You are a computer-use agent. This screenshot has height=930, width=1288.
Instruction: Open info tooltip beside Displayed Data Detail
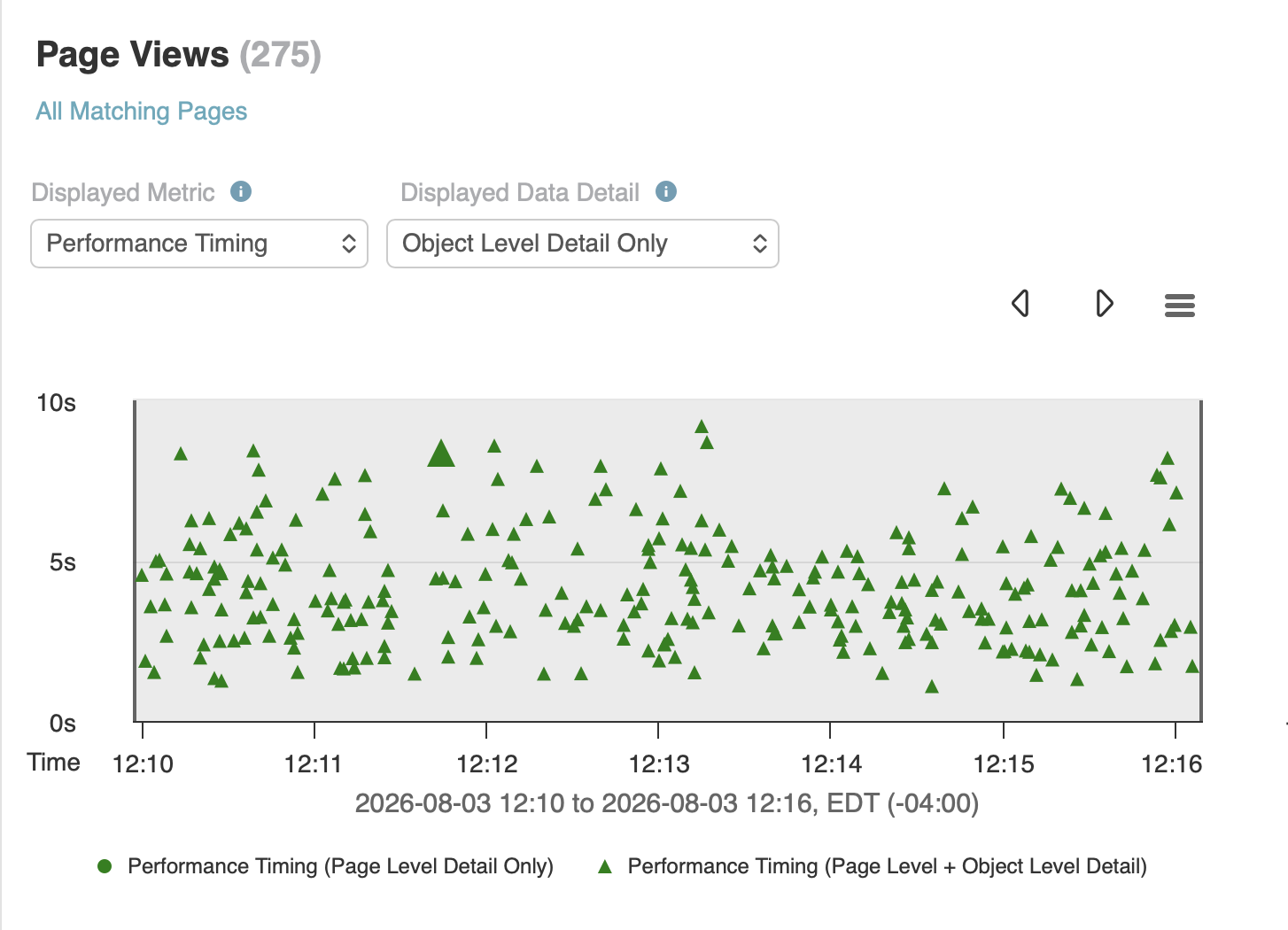click(x=666, y=191)
